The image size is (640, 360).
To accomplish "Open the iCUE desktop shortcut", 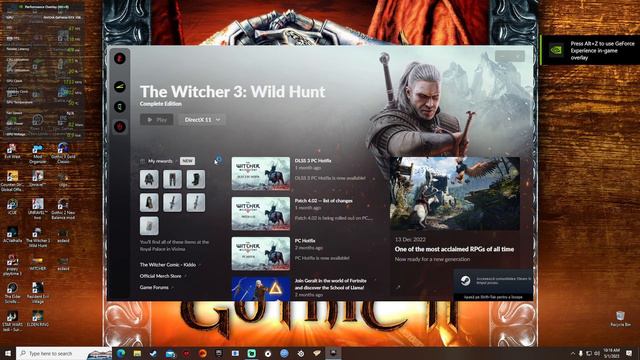I will click(x=12, y=207).
